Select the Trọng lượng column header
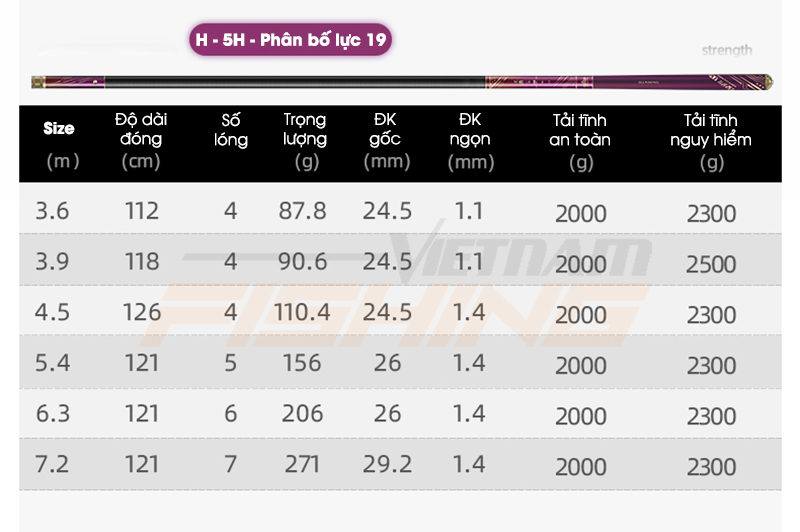The image size is (800, 532). [x=305, y=140]
